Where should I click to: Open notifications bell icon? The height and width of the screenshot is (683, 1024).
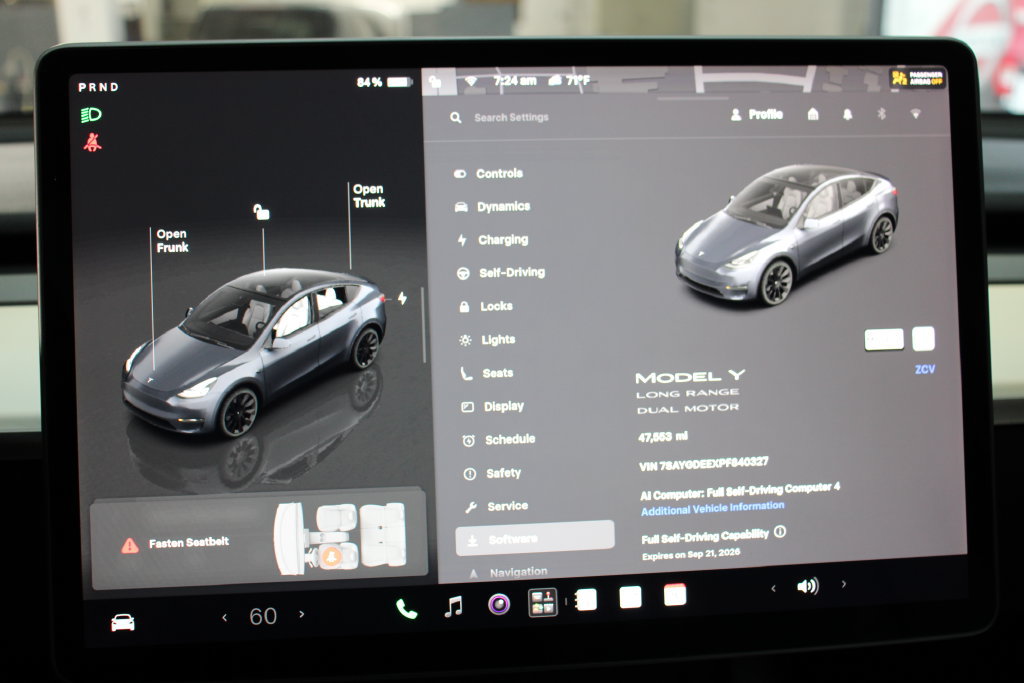tap(848, 115)
